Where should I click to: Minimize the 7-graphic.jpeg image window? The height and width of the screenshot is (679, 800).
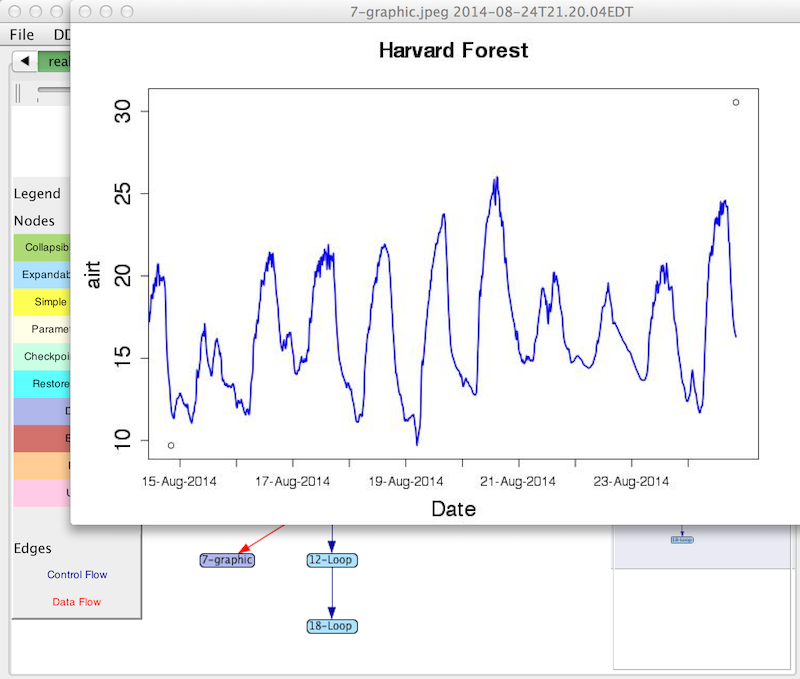[x=106, y=11]
